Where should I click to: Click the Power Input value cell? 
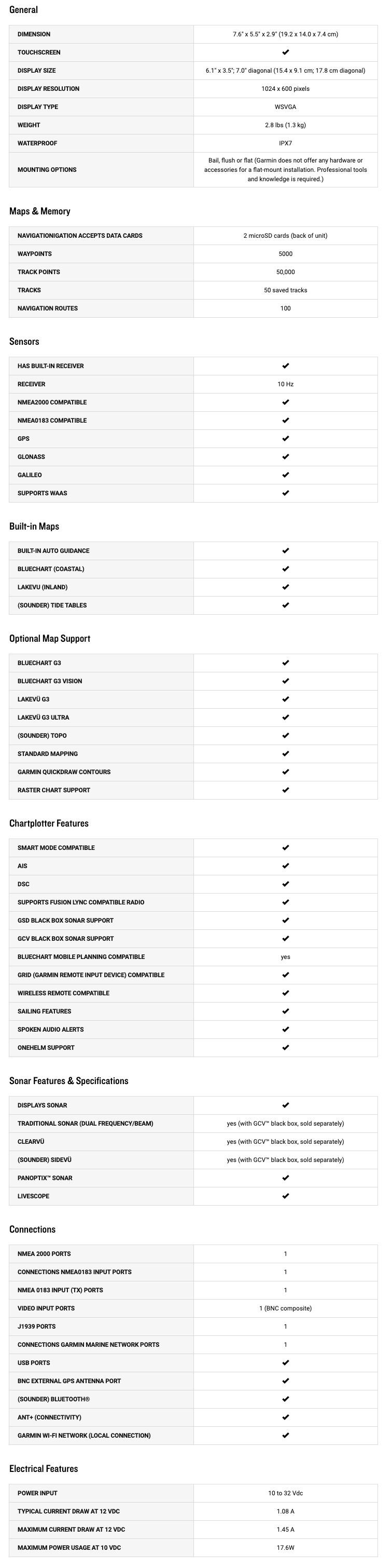coord(285,1493)
